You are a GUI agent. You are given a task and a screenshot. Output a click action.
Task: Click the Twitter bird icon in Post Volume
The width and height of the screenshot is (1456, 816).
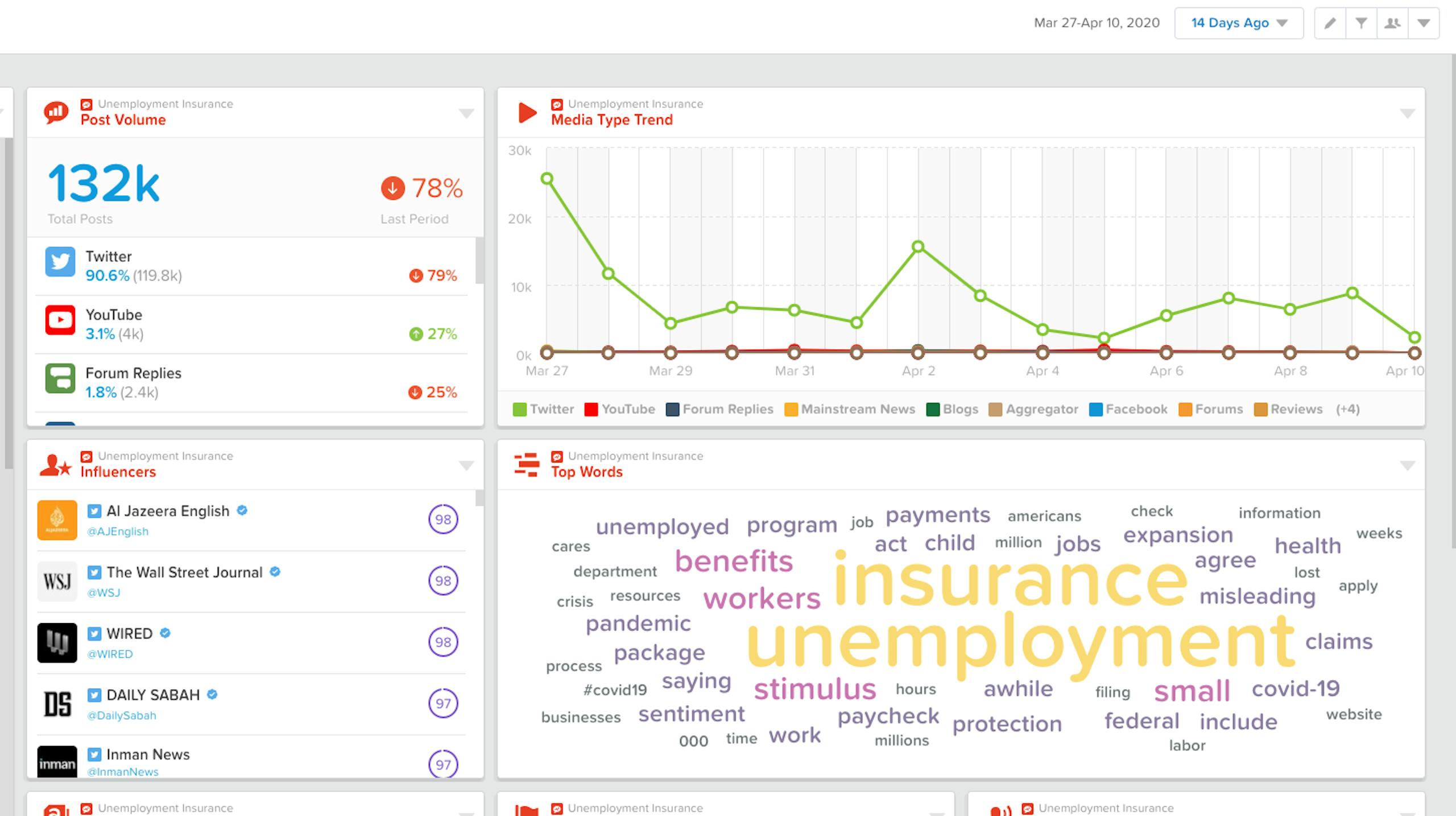tap(60, 261)
